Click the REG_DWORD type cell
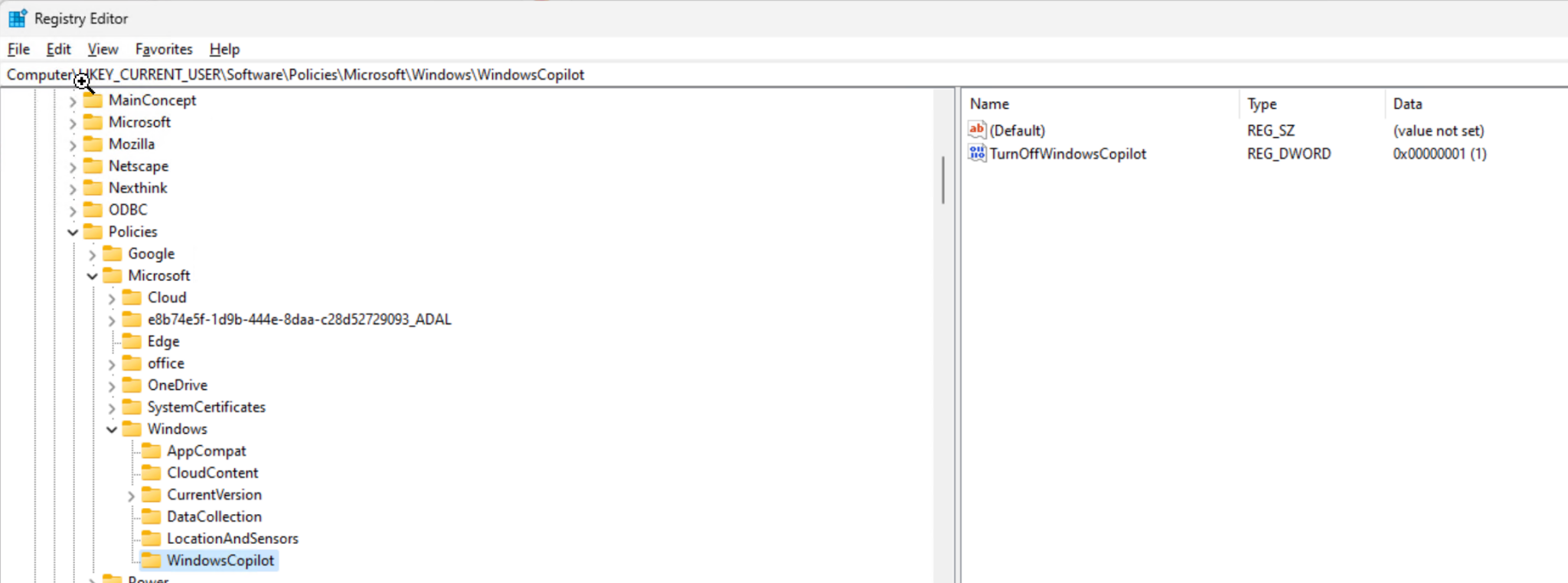The height and width of the screenshot is (583, 1568). (1289, 153)
